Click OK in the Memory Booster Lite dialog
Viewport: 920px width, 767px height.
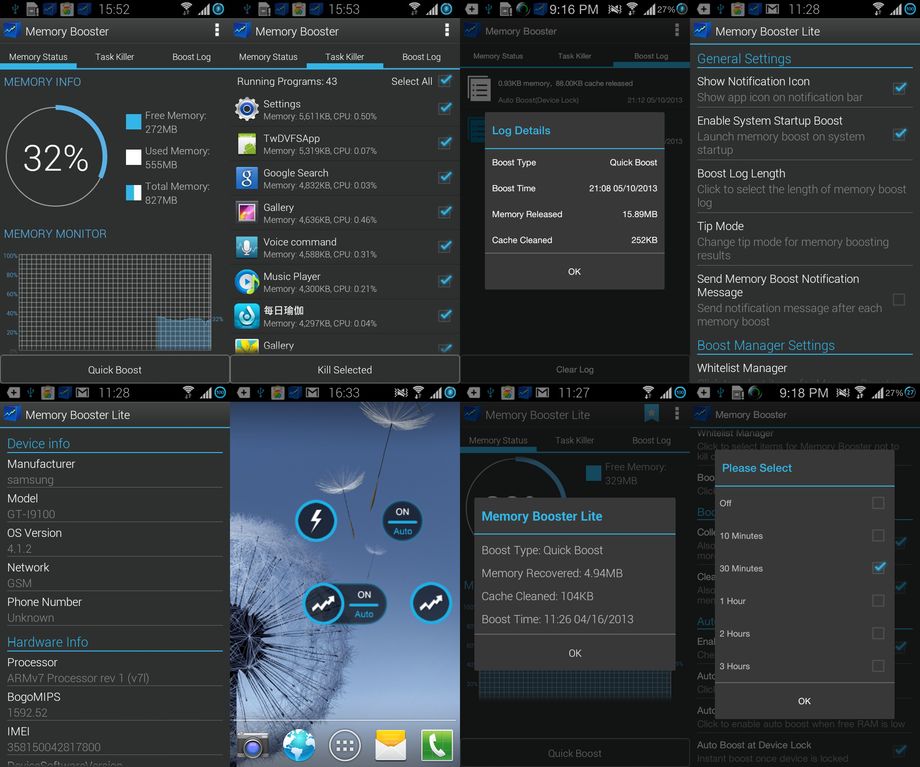(575, 653)
